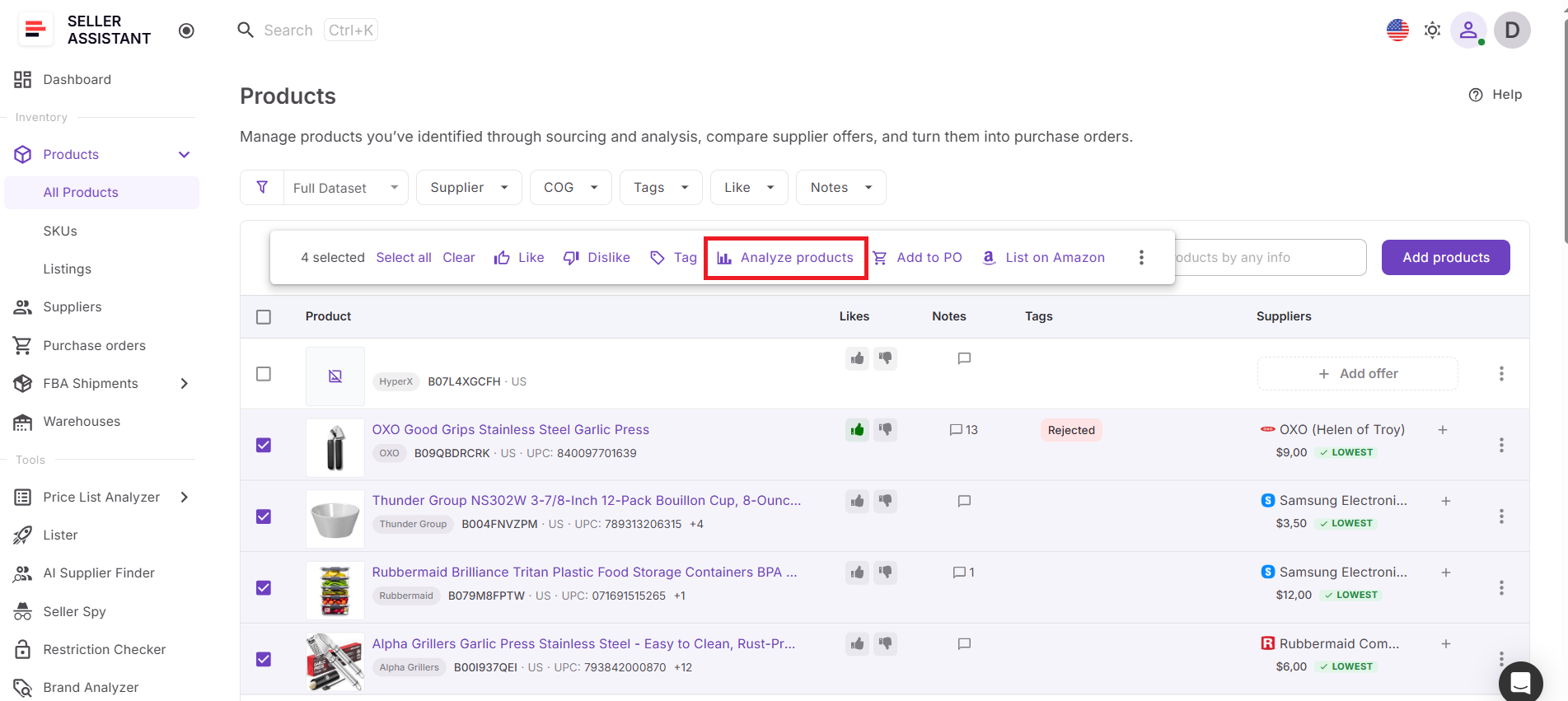Open notes icon on Thunder Group row
This screenshot has height=701, width=1568.
point(964,501)
